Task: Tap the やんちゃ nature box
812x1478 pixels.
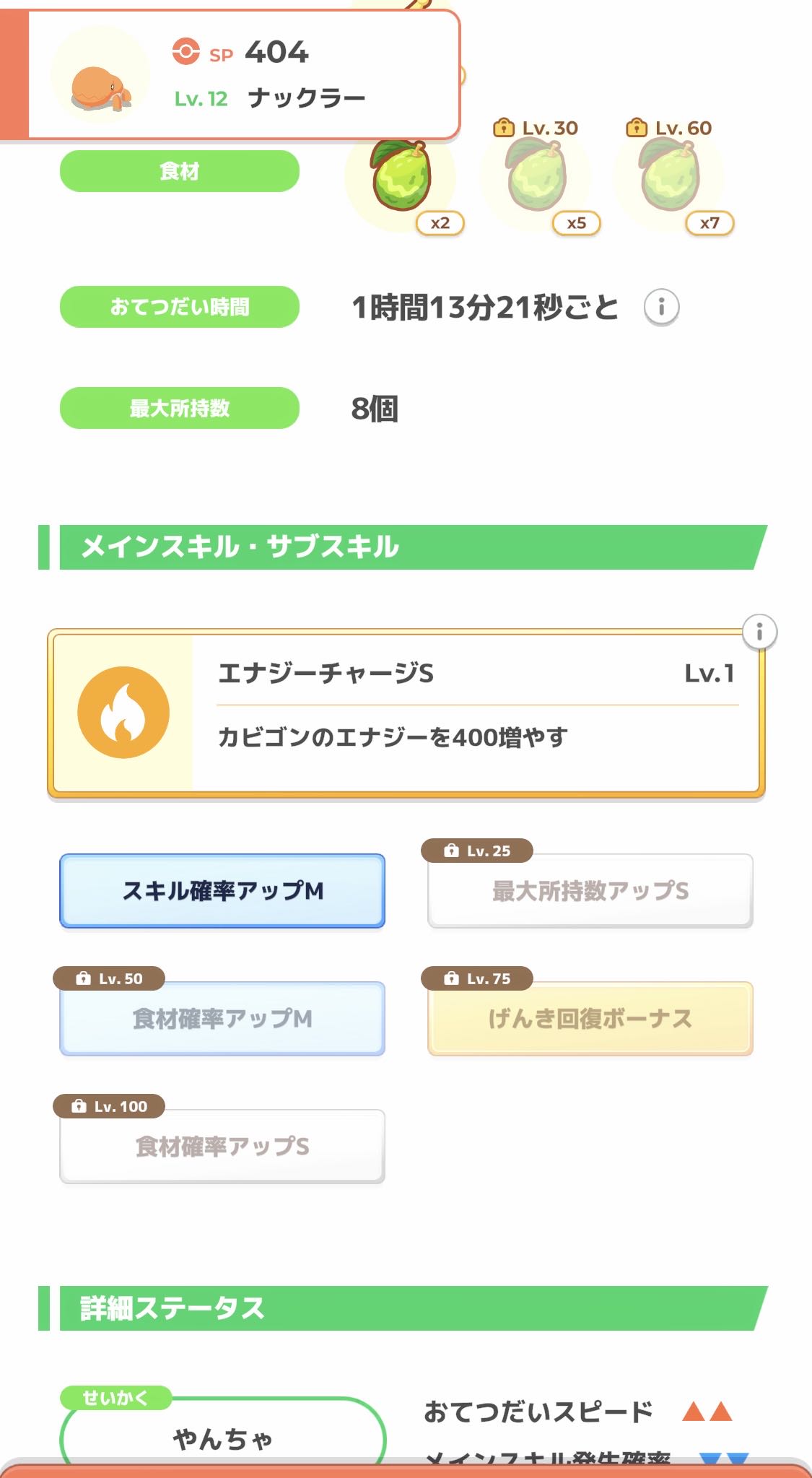Action: tap(222, 1437)
